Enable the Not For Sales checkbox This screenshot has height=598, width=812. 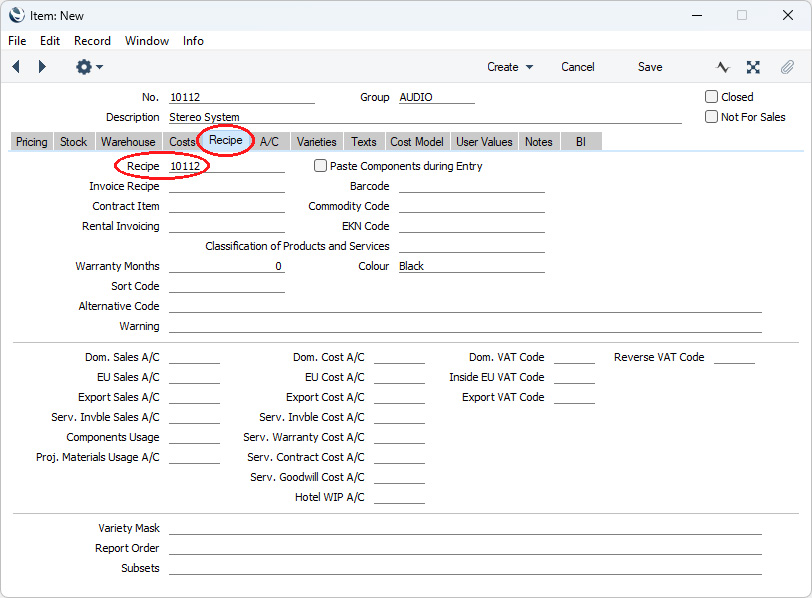712,117
